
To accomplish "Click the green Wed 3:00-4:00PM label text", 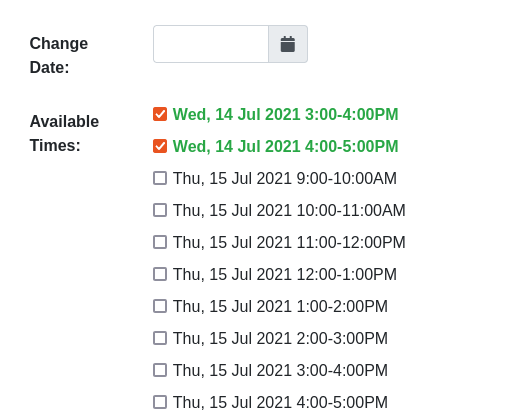I will [x=285, y=114].
